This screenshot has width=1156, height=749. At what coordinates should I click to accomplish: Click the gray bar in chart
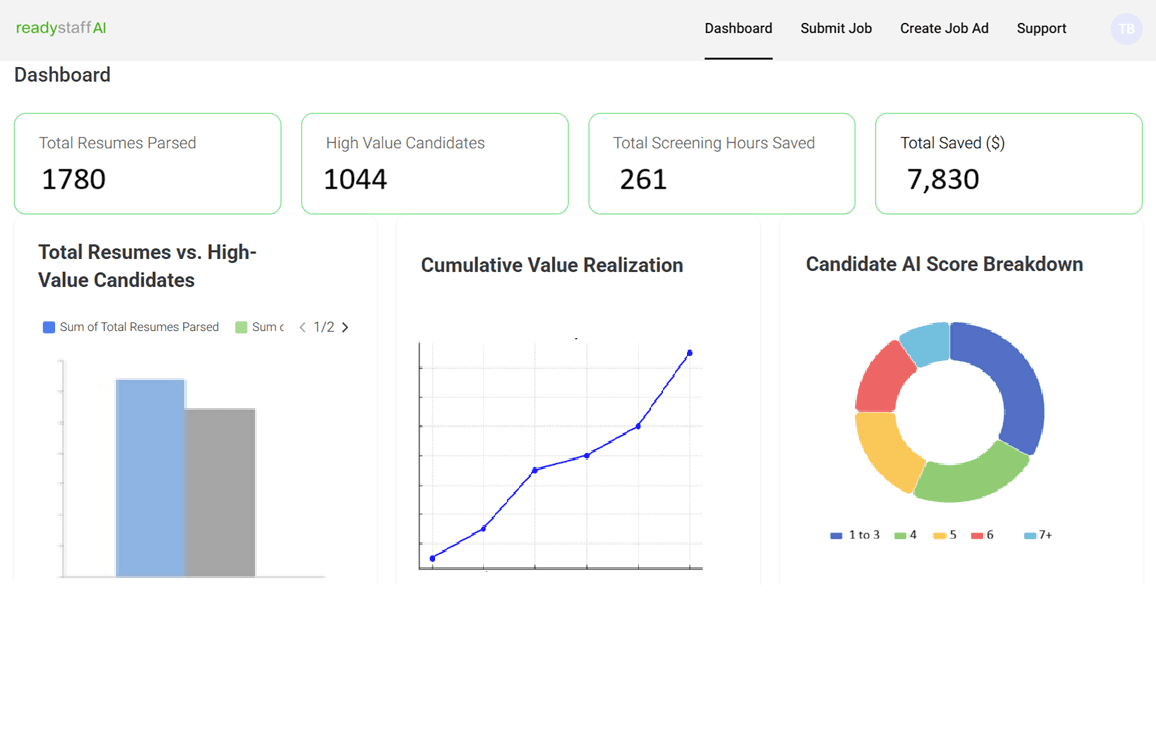tap(220, 492)
